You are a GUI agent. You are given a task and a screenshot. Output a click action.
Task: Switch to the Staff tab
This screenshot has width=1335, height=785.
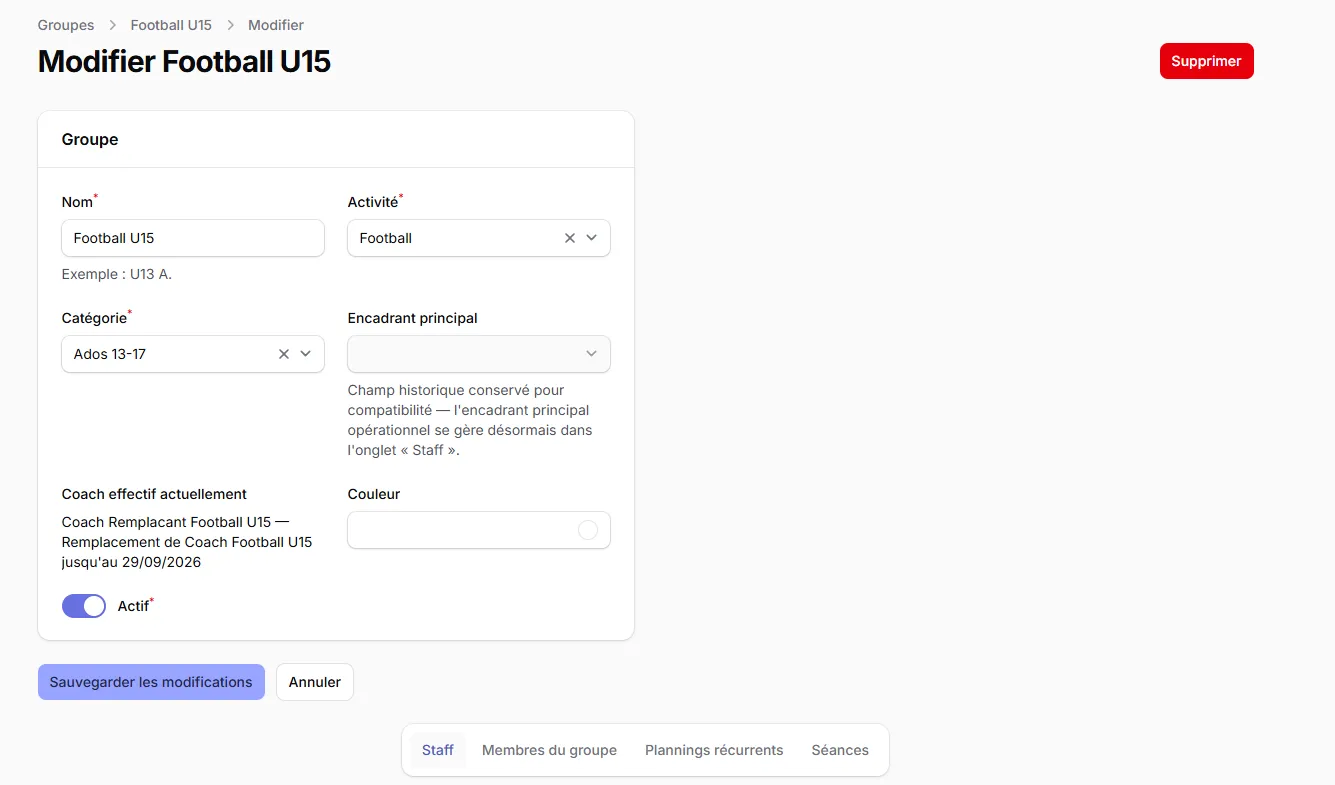click(438, 750)
